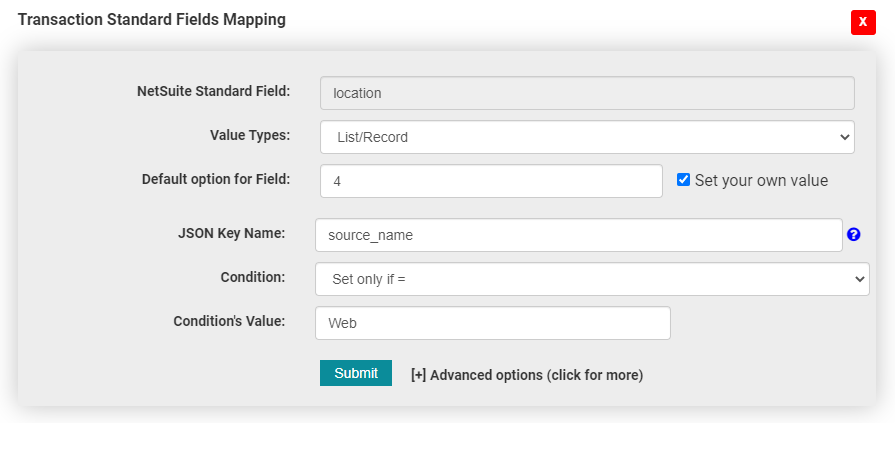This screenshot has width=895, height=451.
Task: Toggle the Set your own value checkbox
Action: point(684,180)
